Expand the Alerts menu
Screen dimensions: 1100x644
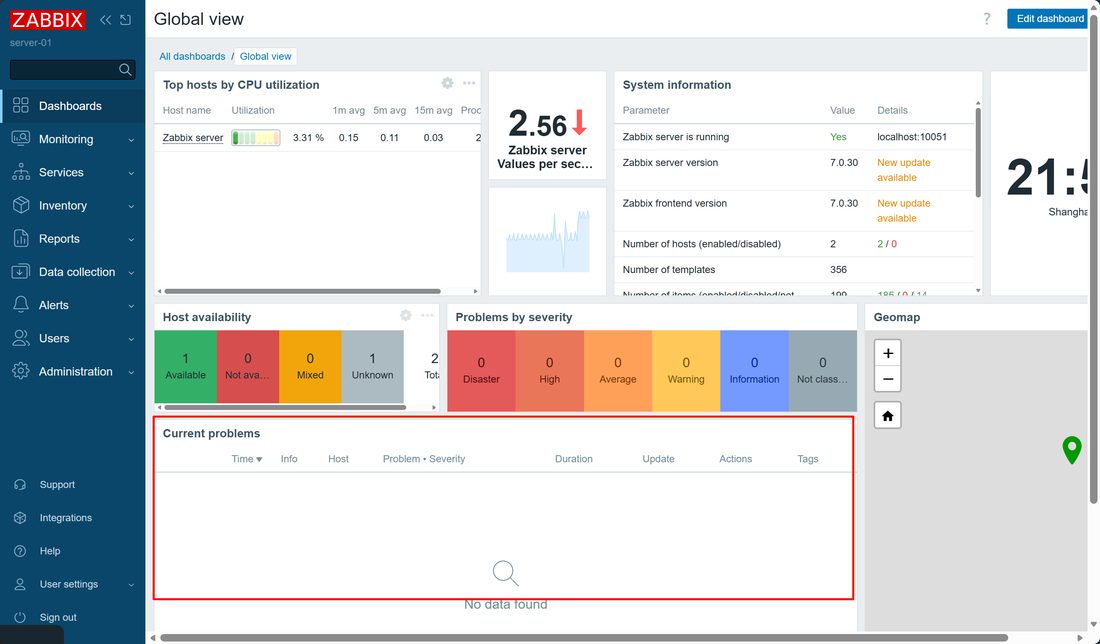coord(73,305)
